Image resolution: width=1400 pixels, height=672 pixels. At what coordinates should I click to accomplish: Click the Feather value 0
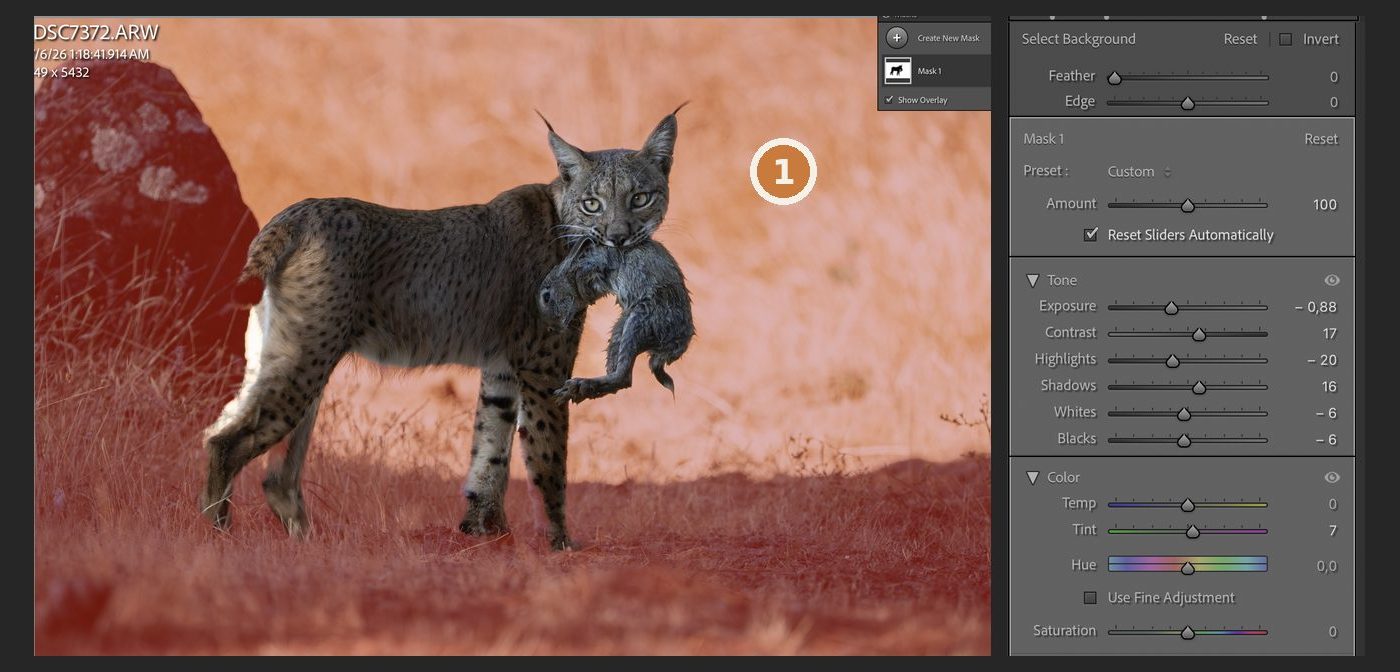(1334, 77)
